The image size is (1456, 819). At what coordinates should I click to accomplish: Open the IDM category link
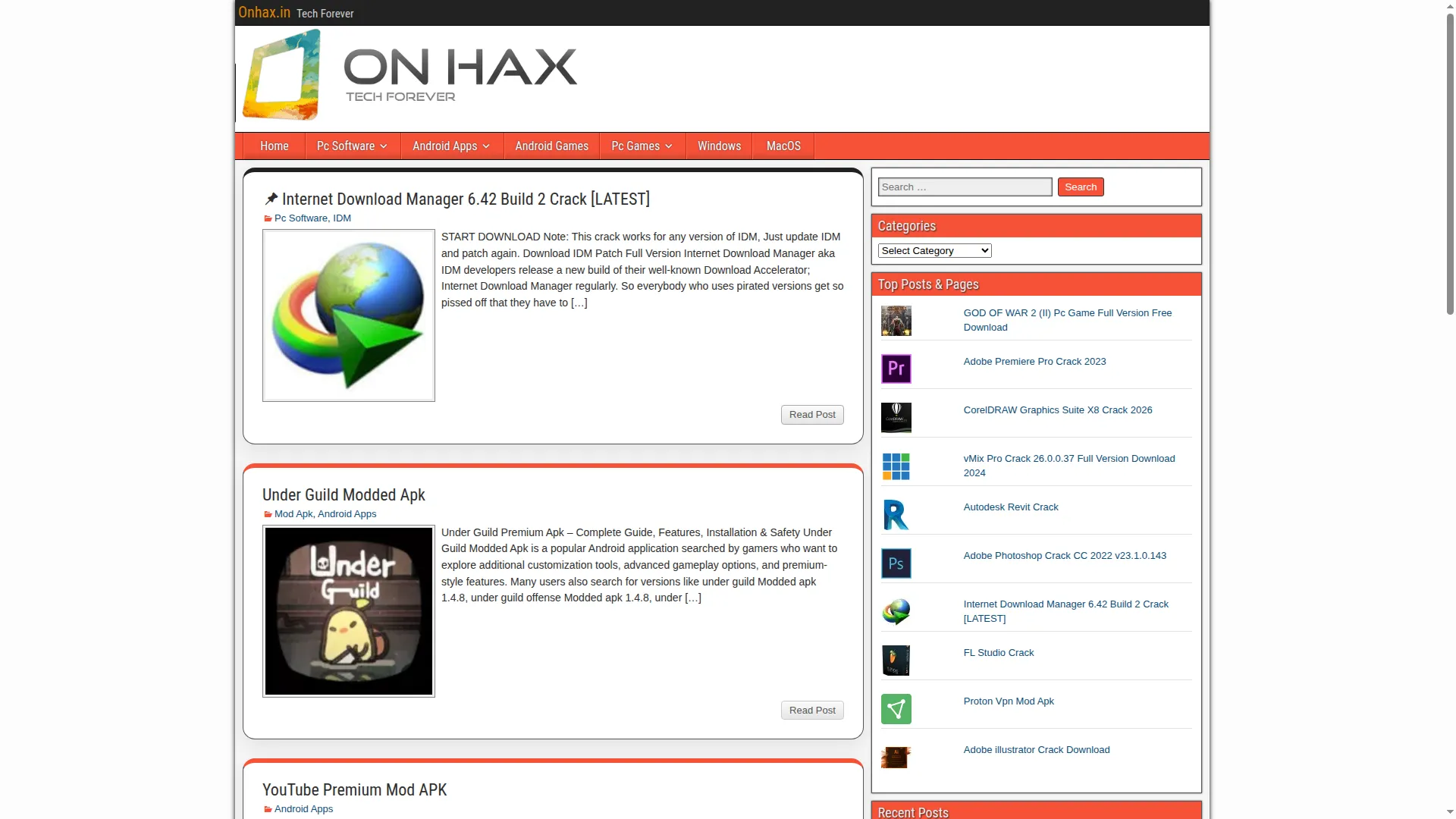click(342, 218)
